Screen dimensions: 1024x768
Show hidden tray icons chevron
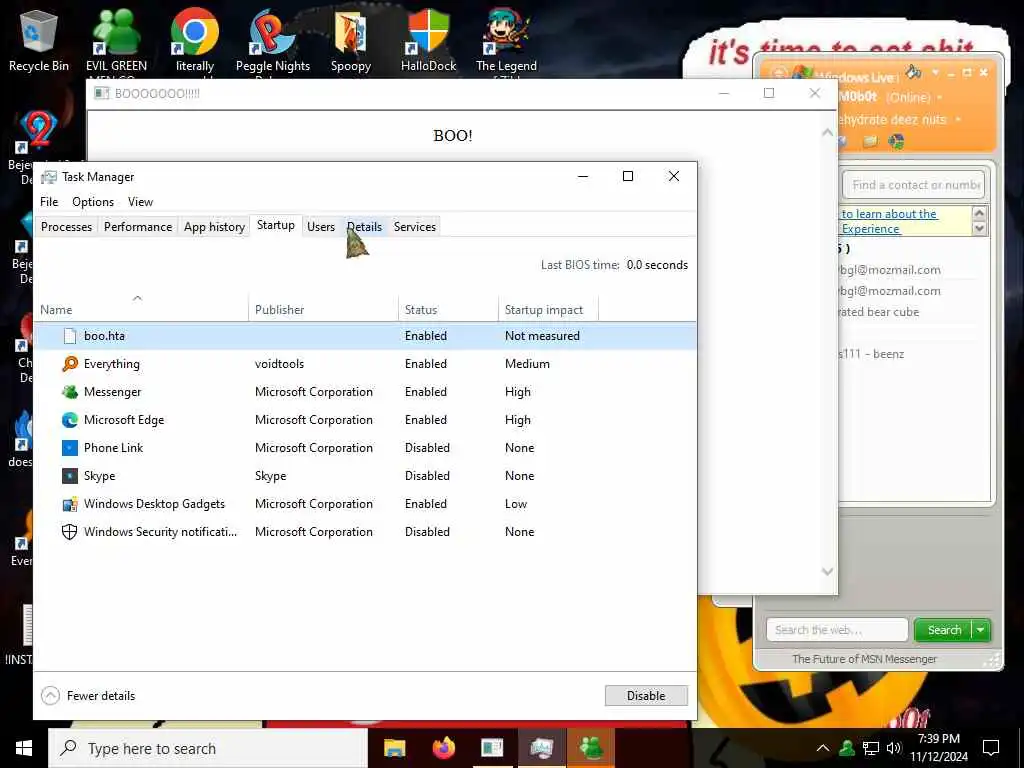tap(823, 748)
